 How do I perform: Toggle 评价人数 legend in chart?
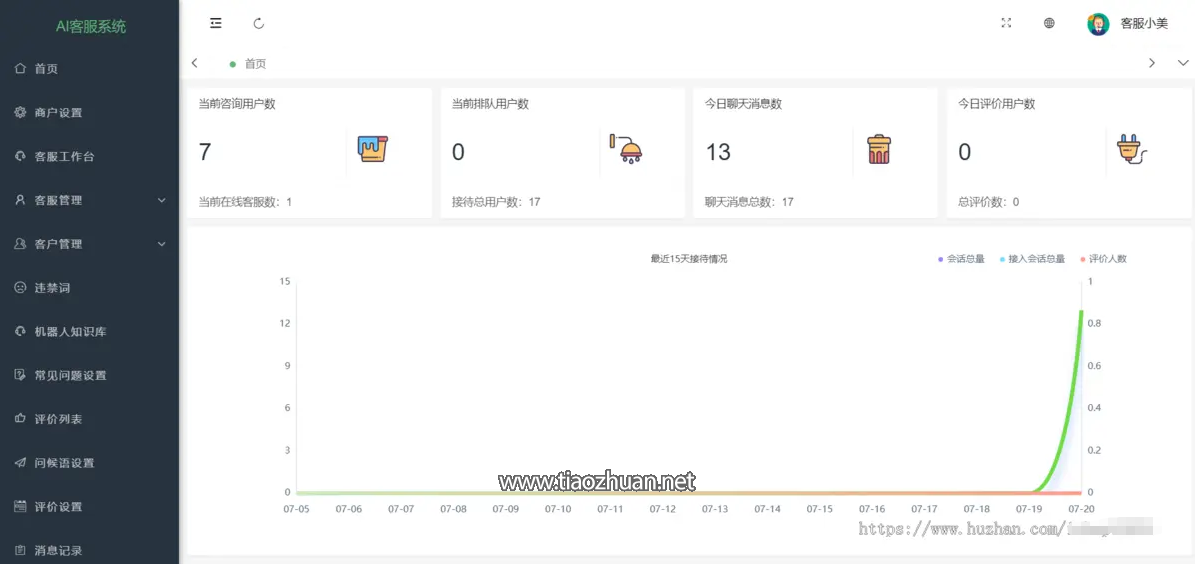click(1103, 259)
